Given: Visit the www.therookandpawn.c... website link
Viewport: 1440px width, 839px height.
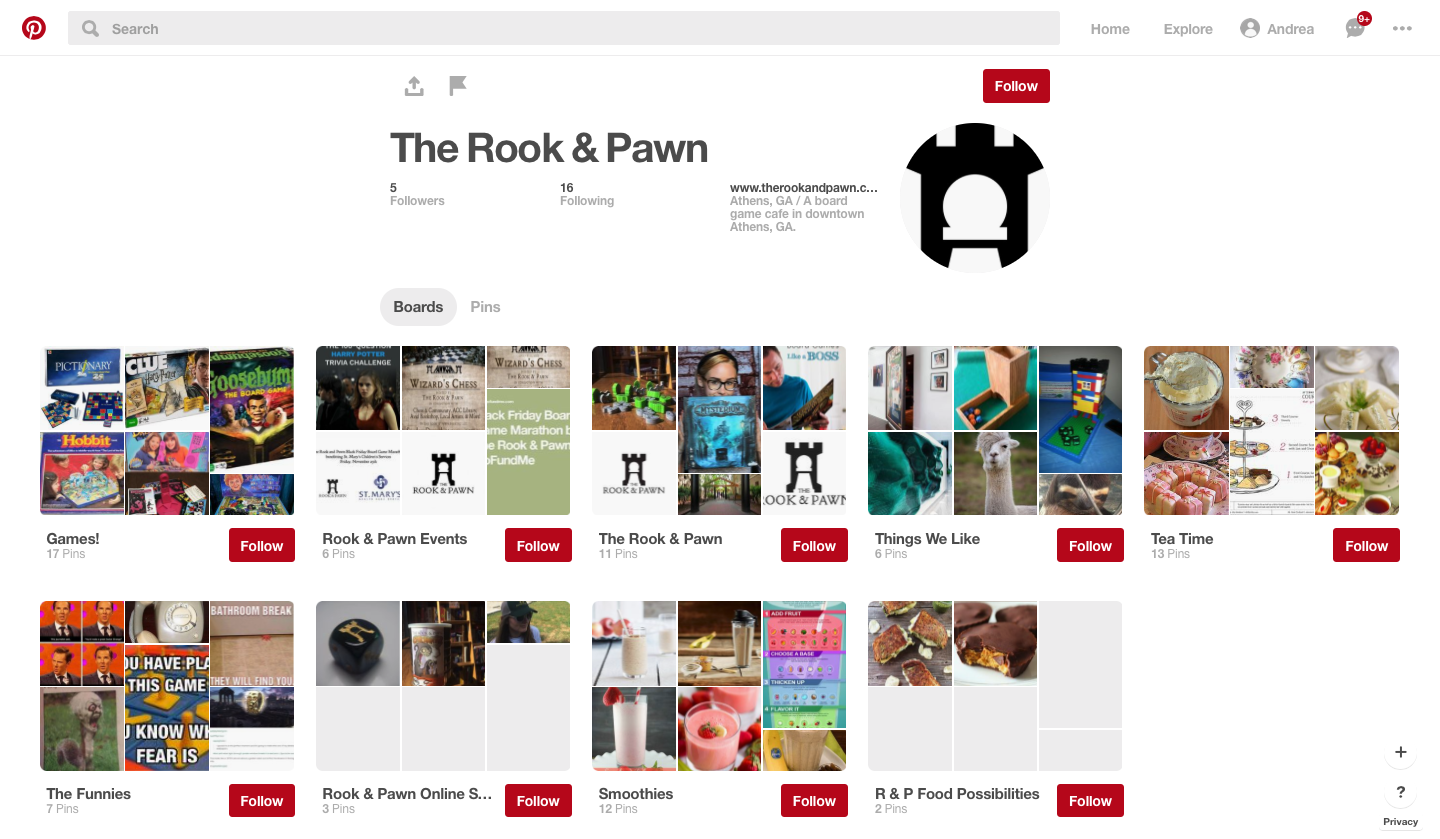Looking at the screenshot, I should pyautogui.click(x=804, y=187).
